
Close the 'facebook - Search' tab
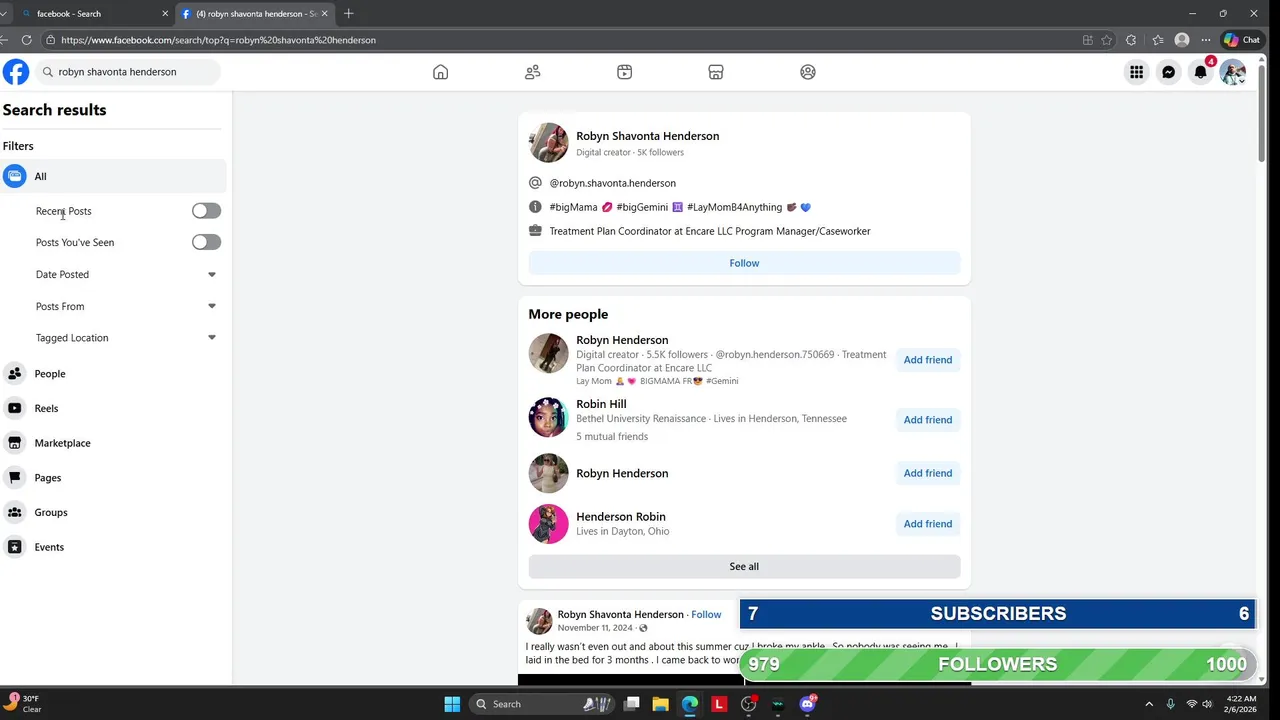coord(165,14)
